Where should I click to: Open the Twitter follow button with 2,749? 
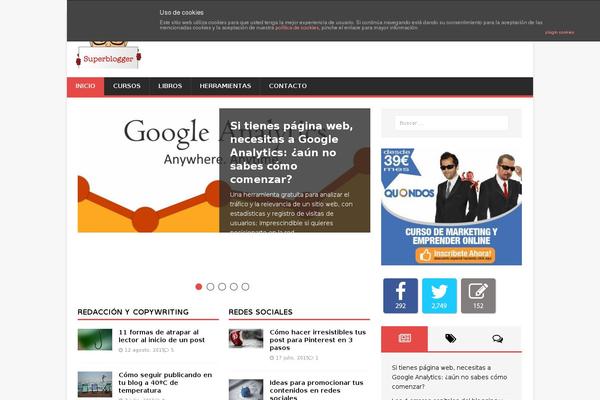click(439, 296)
